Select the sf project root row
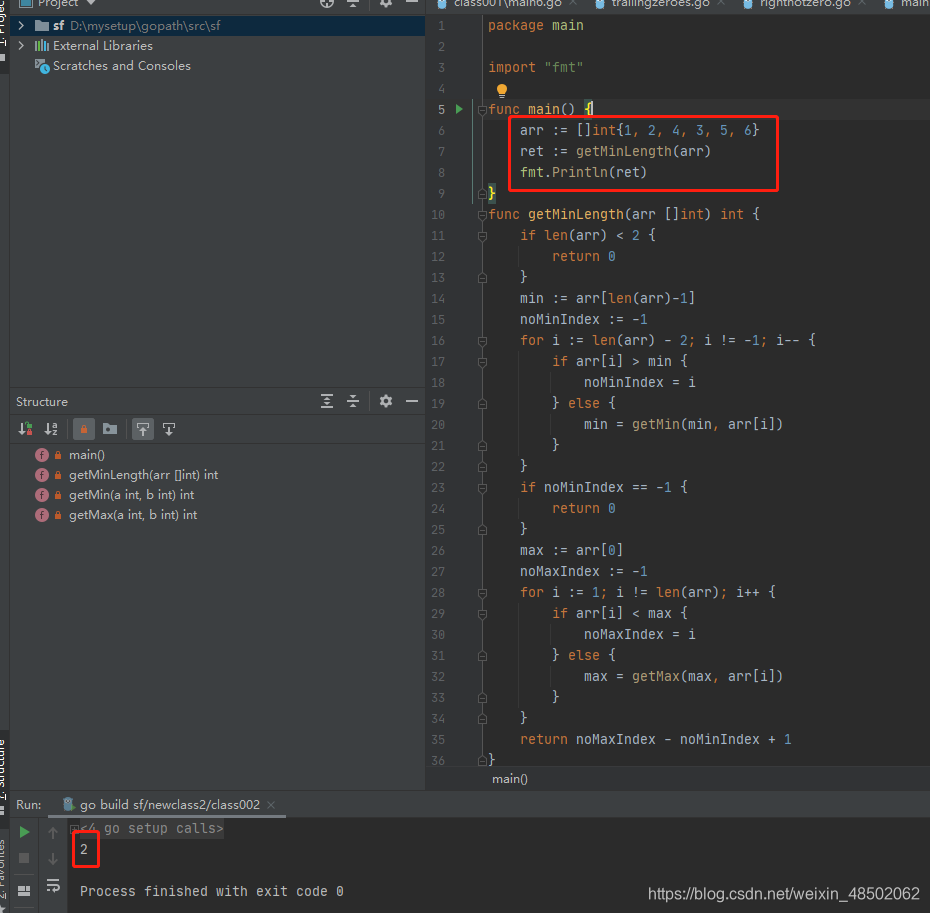Screen dimensions: 930x913 click(217, 26)
